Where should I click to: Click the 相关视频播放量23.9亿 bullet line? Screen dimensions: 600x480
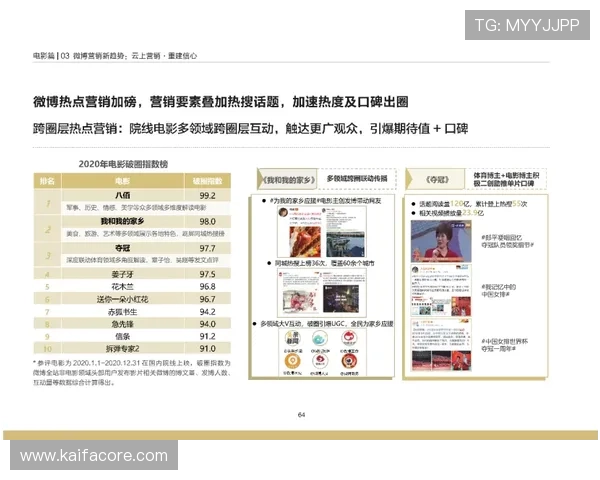tap(448, 213)
